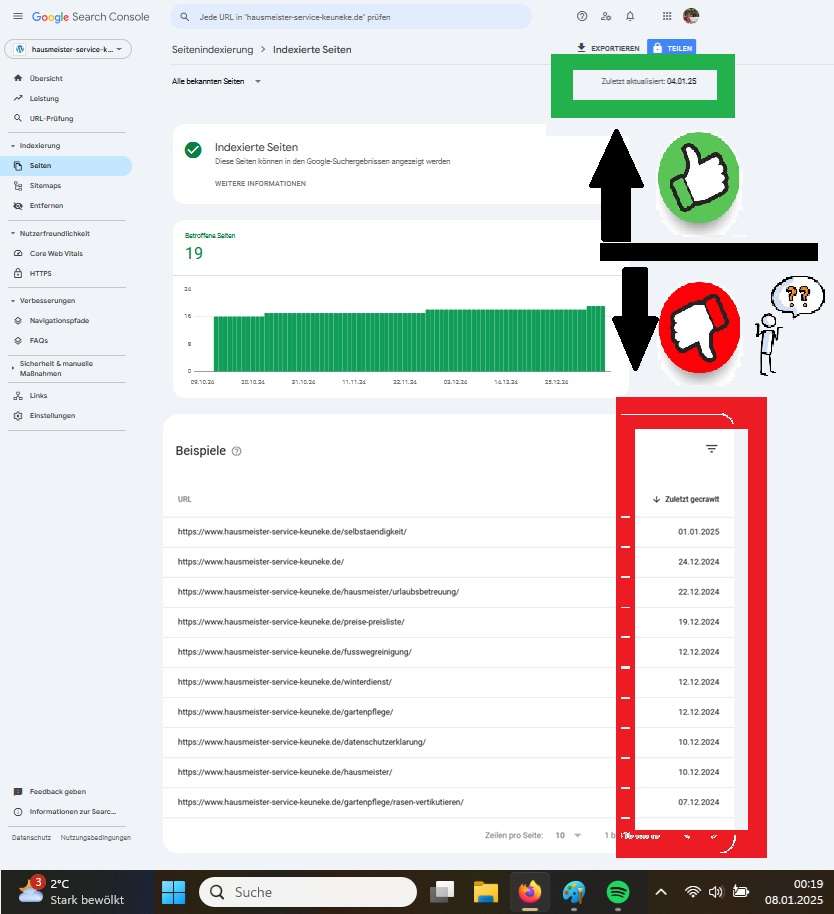Click WEITERE INFORMATIONEN link
Image resolution: width=834 pixels, height=914 pixels.
click(260, 184)
